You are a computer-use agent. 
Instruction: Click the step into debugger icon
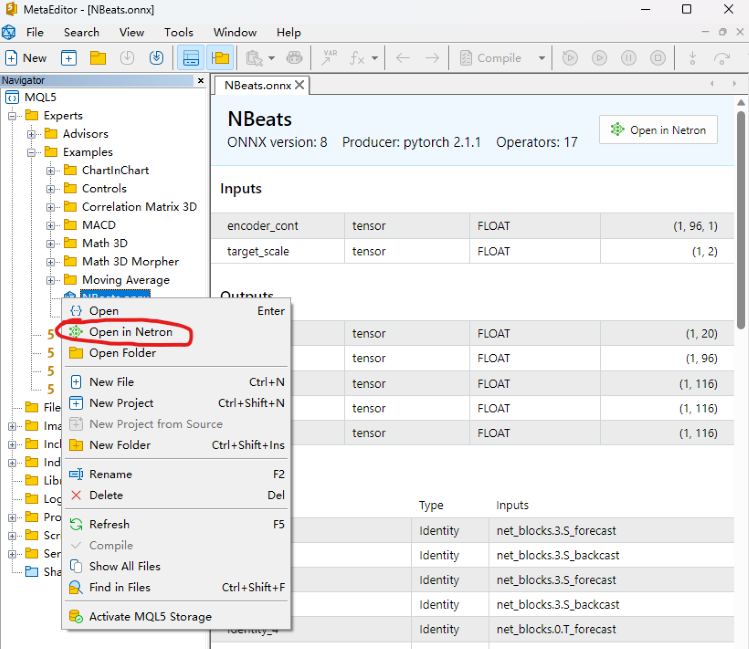692,58
